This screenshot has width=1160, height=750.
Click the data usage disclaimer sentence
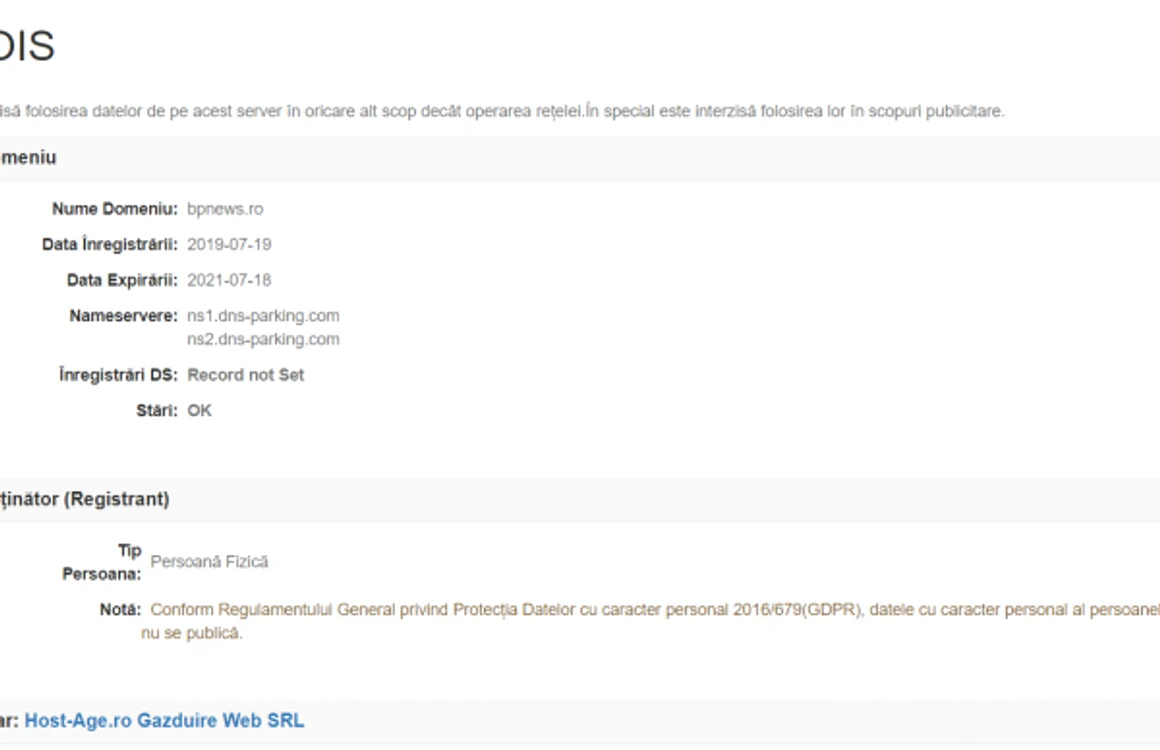[x=502, y=111]
